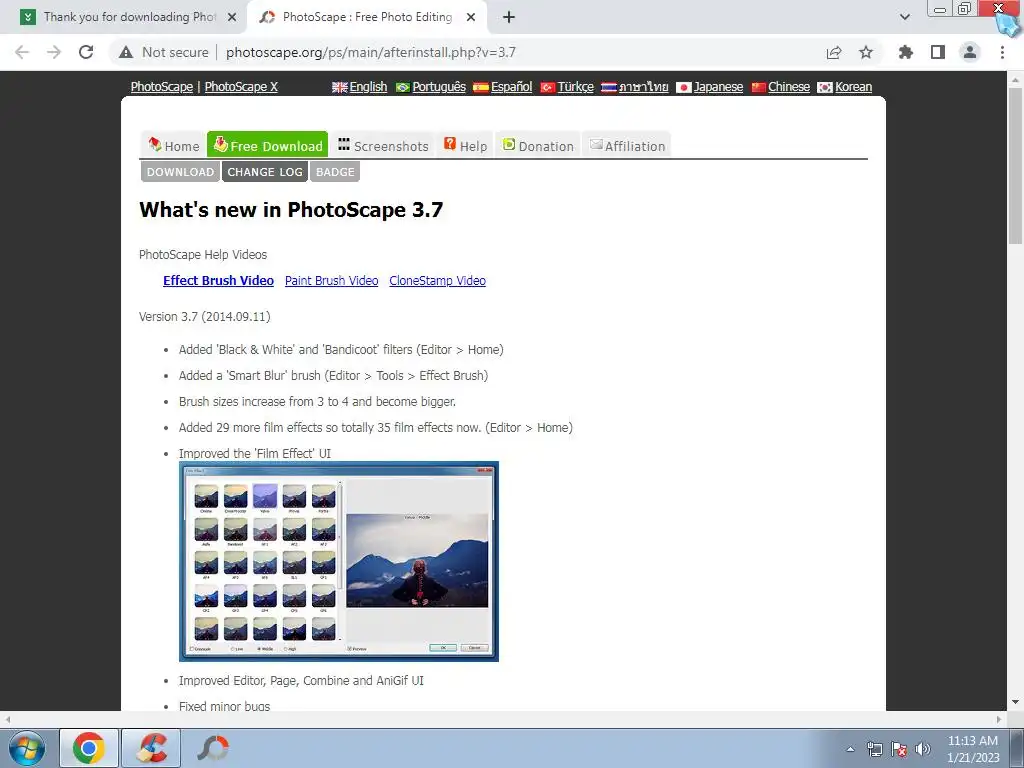Click the Not secure warning icon
The width and height of the screenshot is (1024, 768).
click(x=126, y=52)
